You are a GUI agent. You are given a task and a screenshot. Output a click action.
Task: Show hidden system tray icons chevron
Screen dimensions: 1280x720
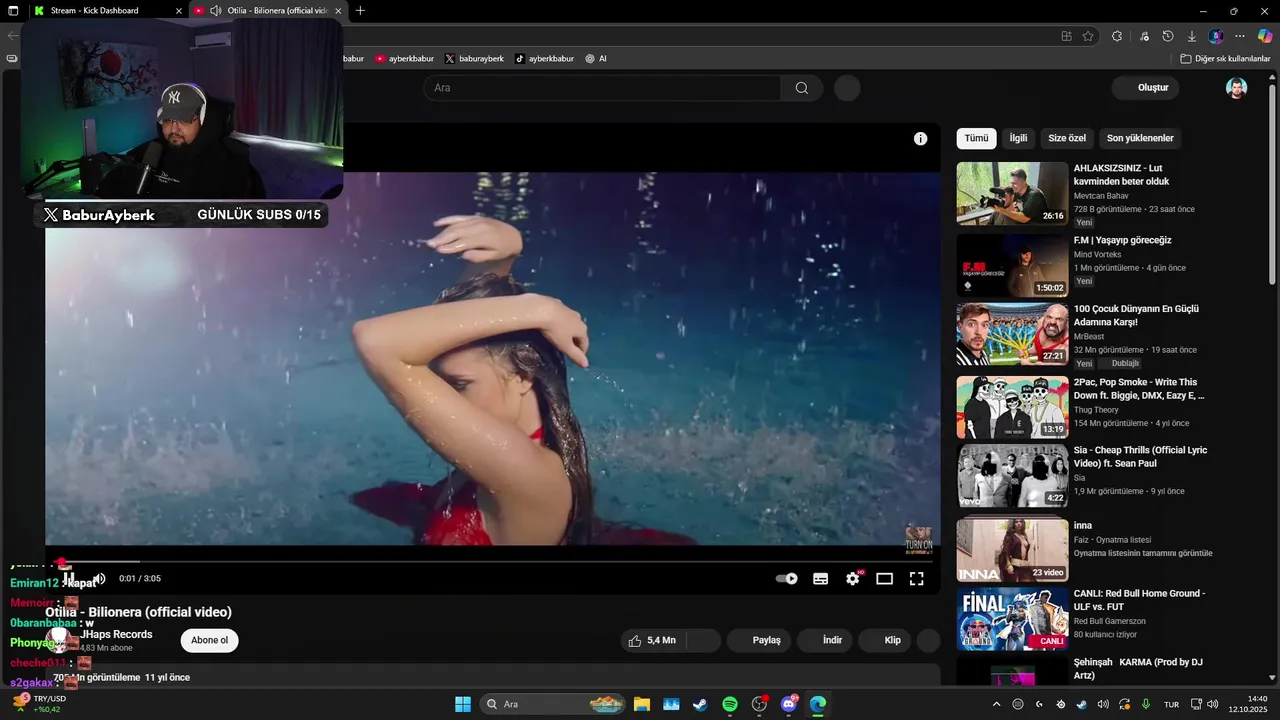coord(996,704)
